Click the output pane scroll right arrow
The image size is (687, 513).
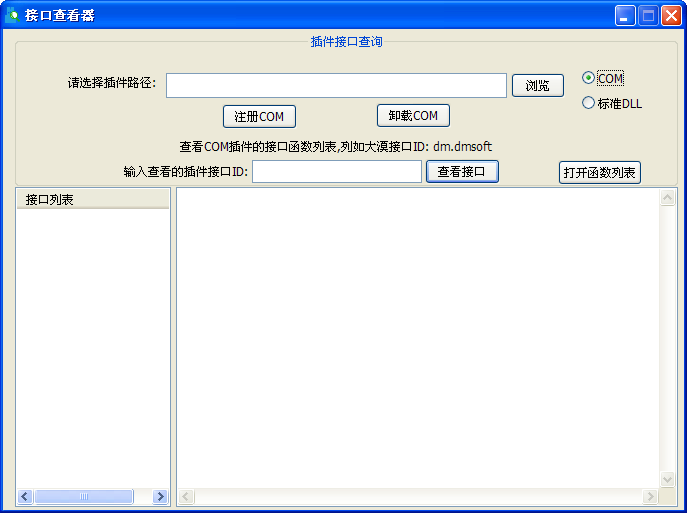click(650, 497)
